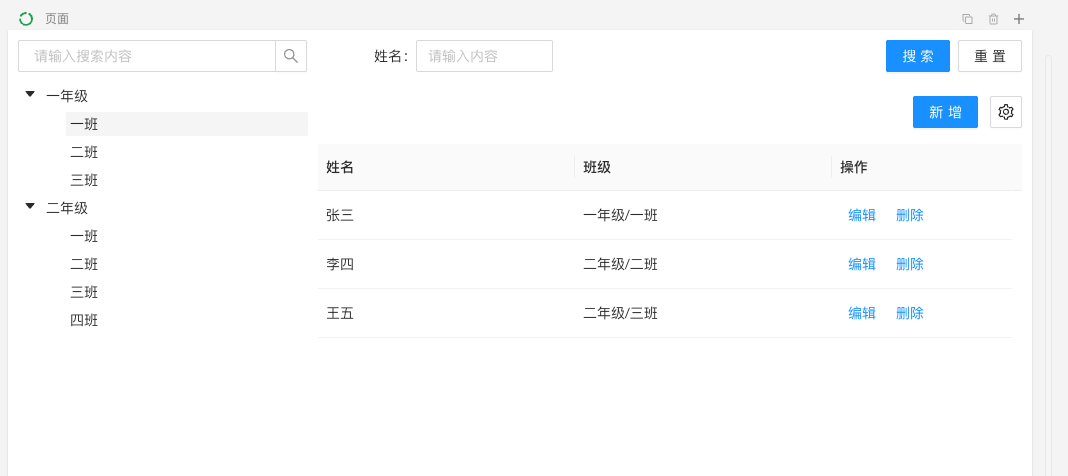
Task: Collapse the 二年级 tree node arrow
Action: (30, 207)
